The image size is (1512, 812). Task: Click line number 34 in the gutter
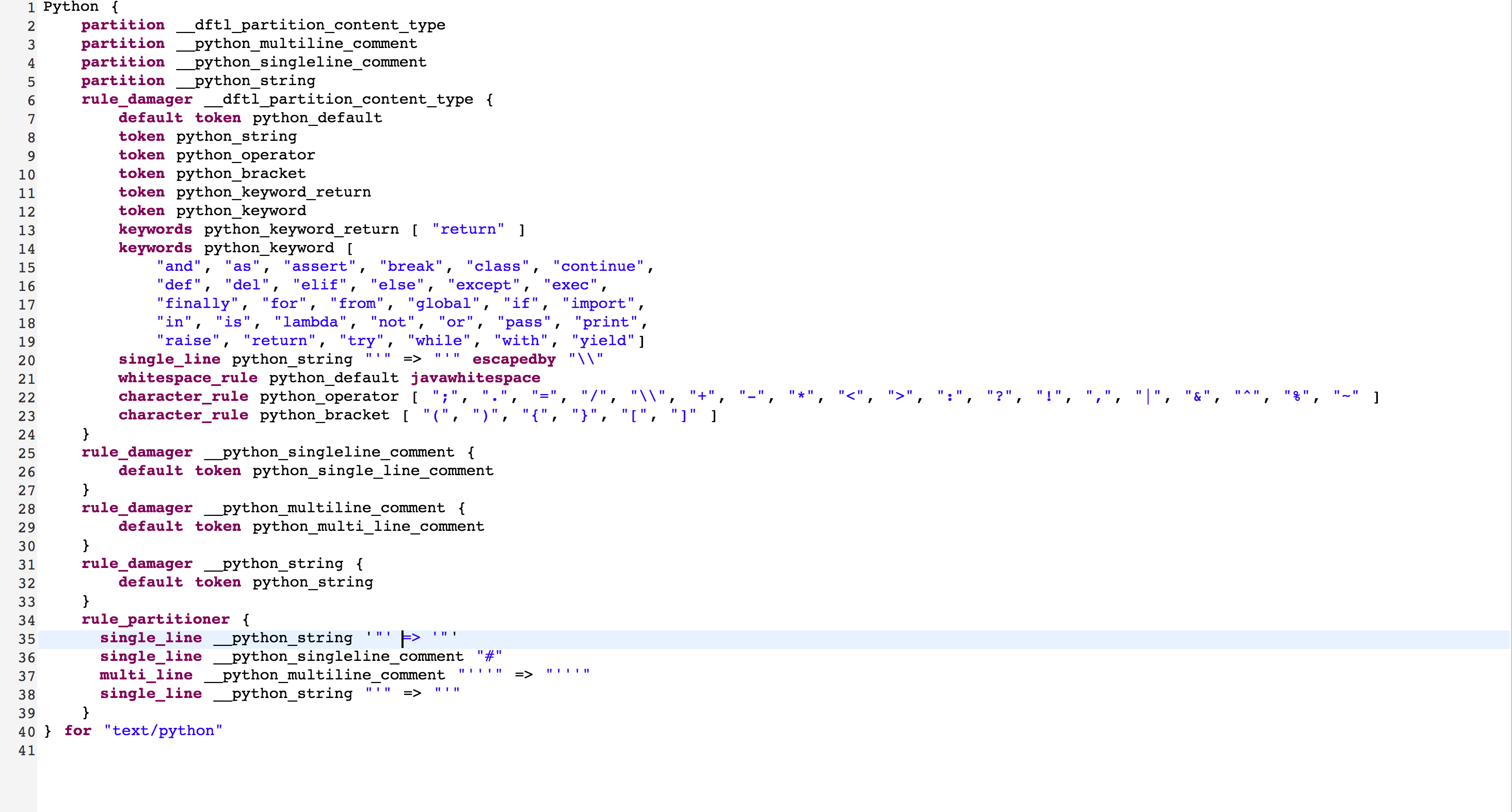[x=26, y=620]
